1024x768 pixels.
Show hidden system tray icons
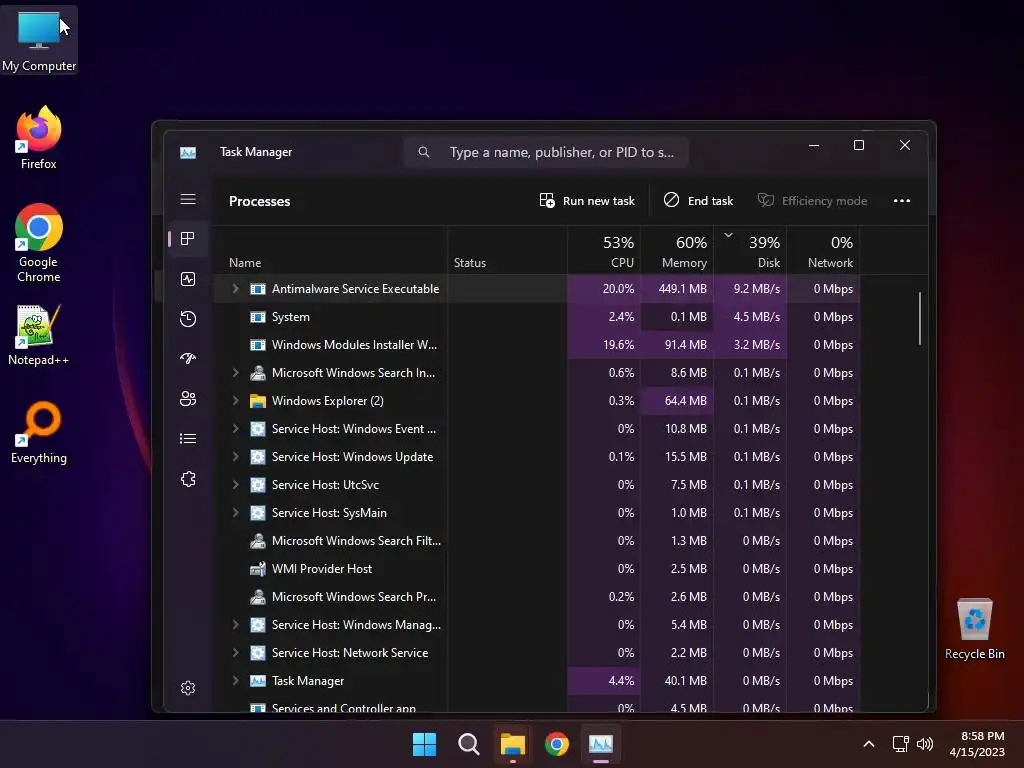click(869, 744)
